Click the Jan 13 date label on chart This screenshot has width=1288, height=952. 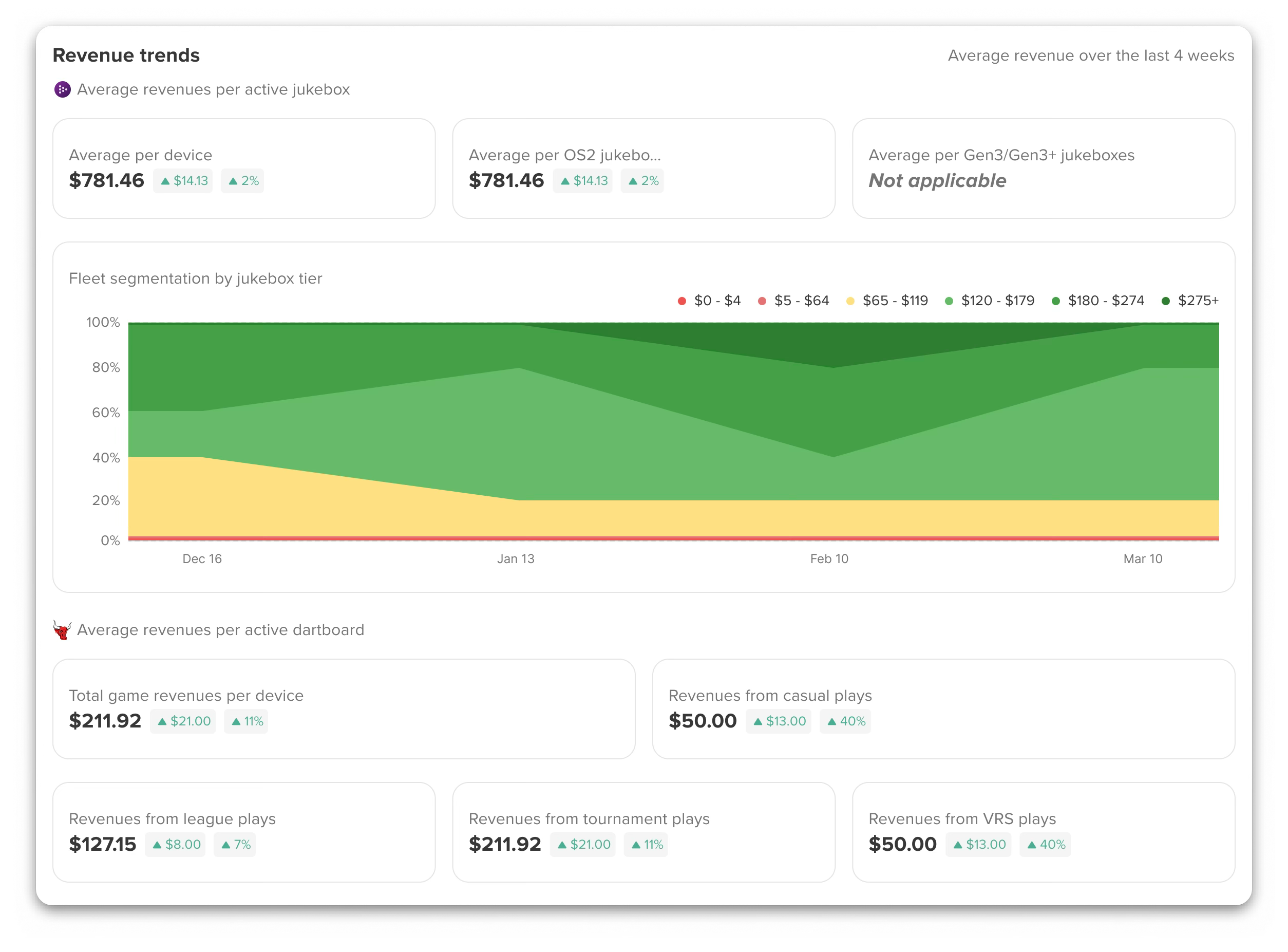(516, 559)
